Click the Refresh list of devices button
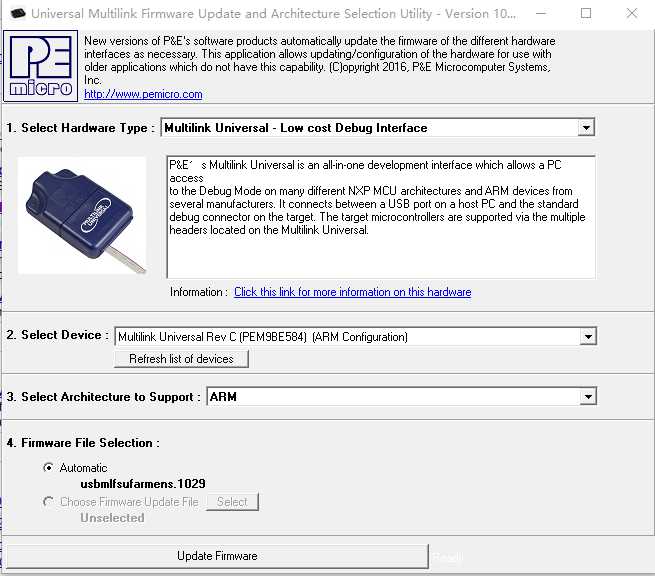The image size is (655, 576). point(181,359)
